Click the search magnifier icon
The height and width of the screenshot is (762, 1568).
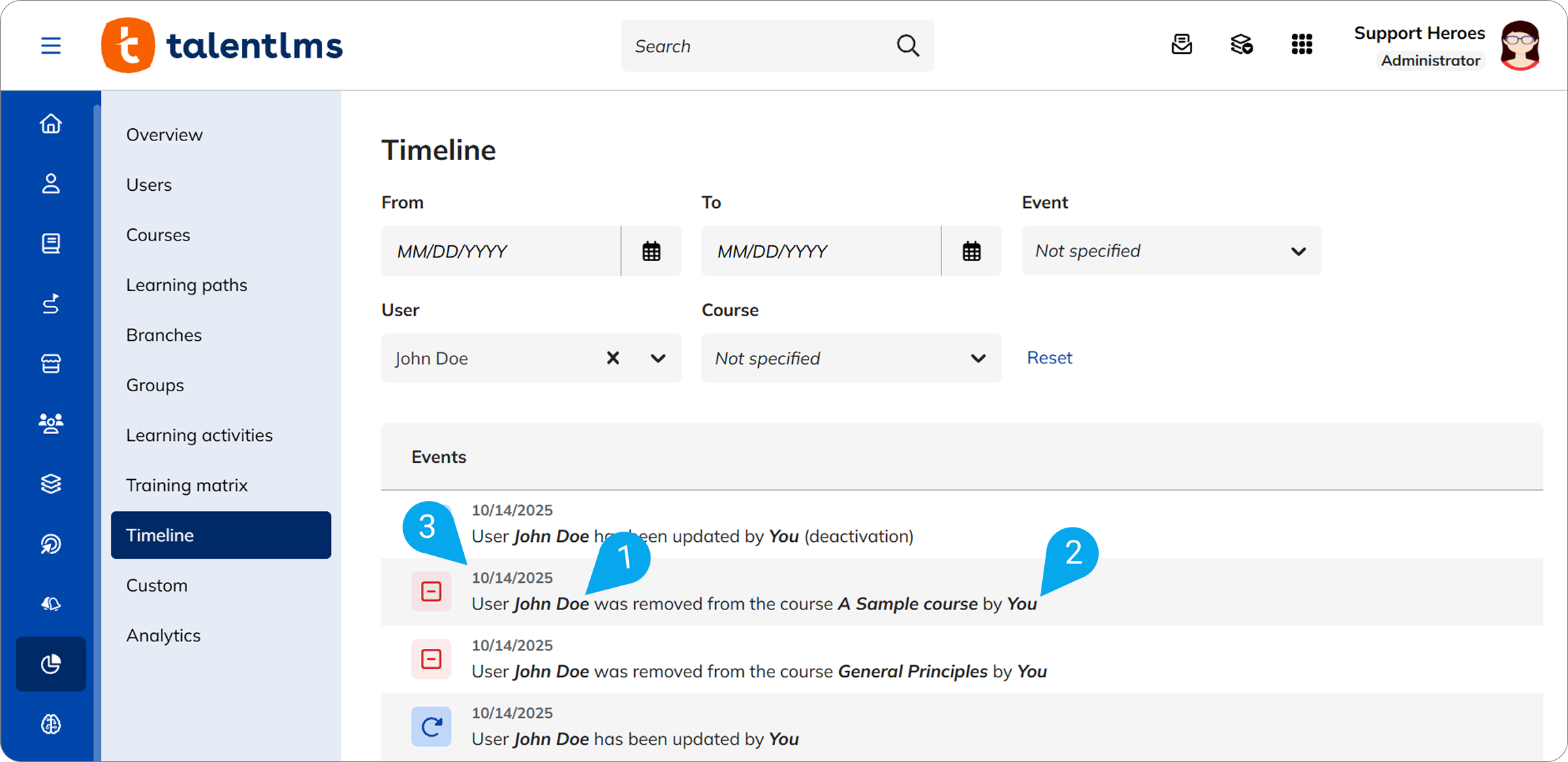tap(907, 46)
